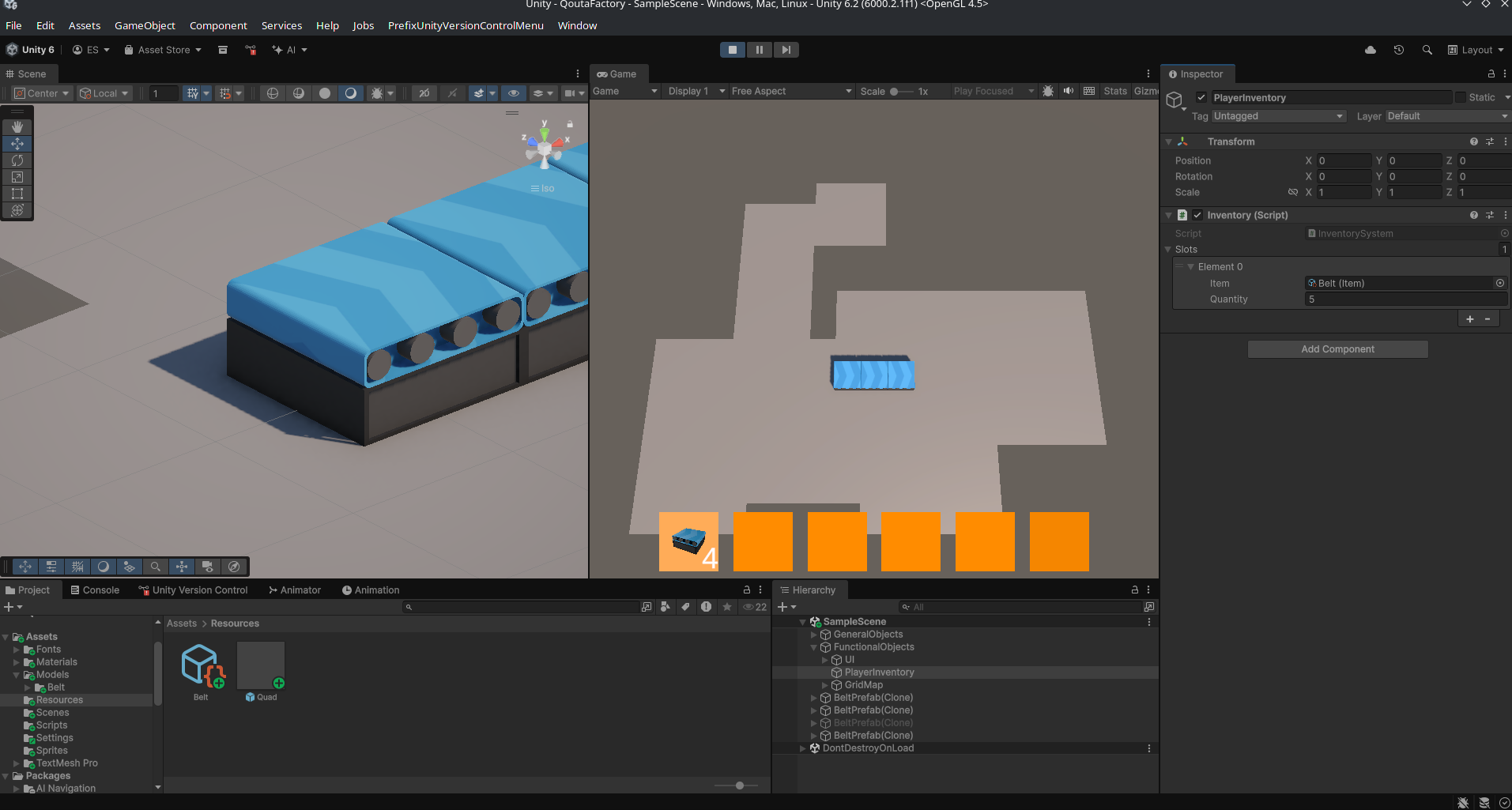Image resolution: width=1512 pixels, height=810 pixels.
Task: Select the Belt prefab thumbnail in Resources
Action: pyautogui.click(x=200, y=664)
